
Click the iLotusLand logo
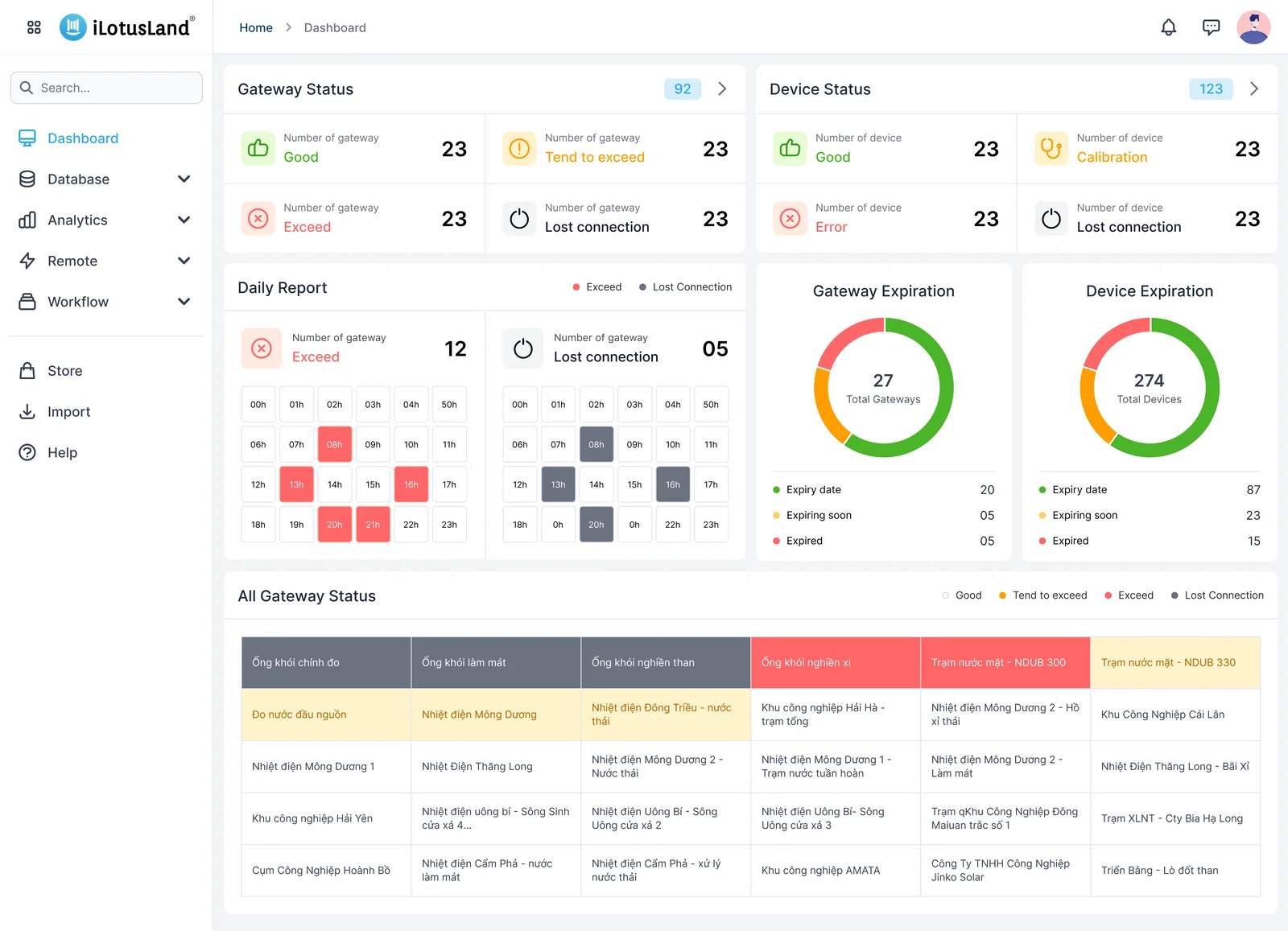[x=127, y=27]
